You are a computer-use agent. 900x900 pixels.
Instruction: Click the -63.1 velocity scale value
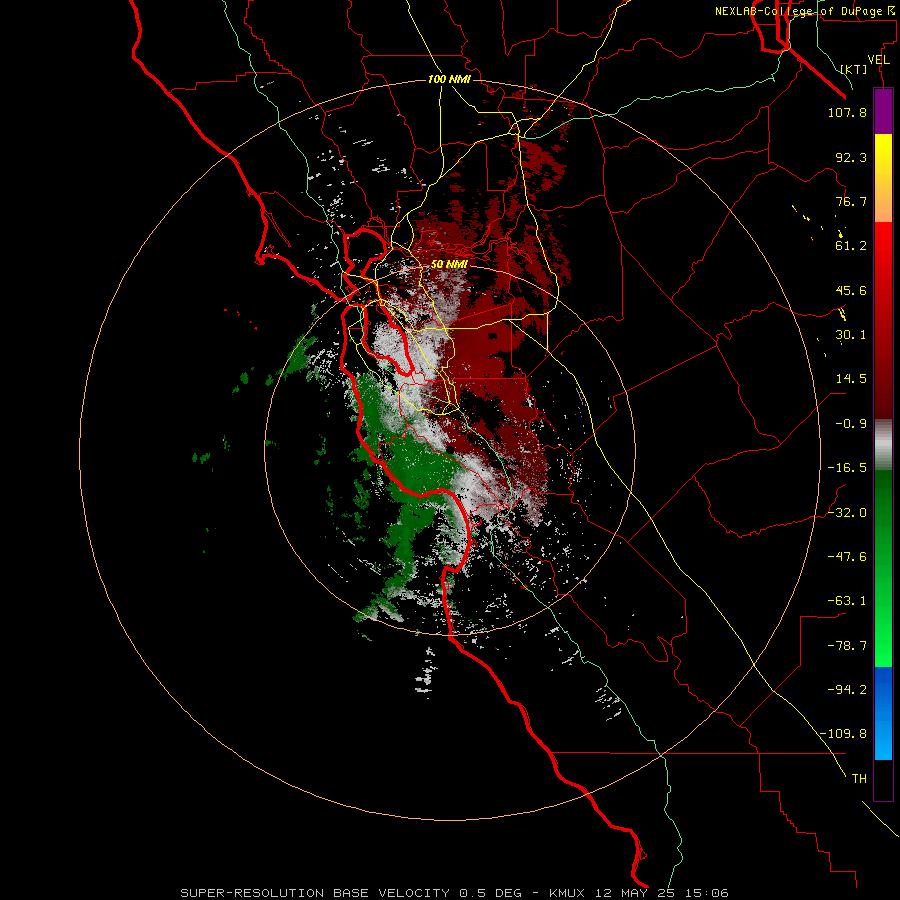(847, 601)
